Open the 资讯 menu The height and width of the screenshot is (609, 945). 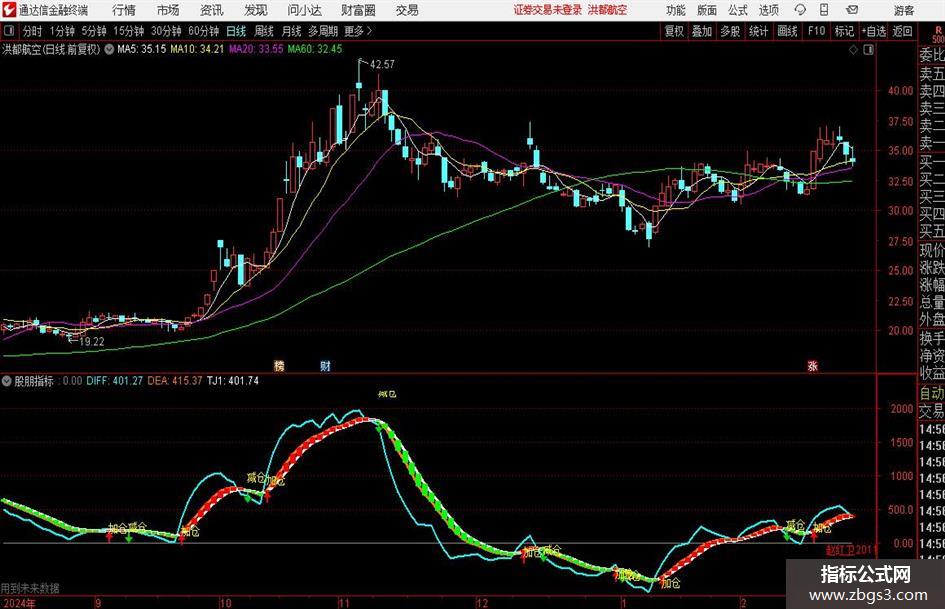point(212,10)
